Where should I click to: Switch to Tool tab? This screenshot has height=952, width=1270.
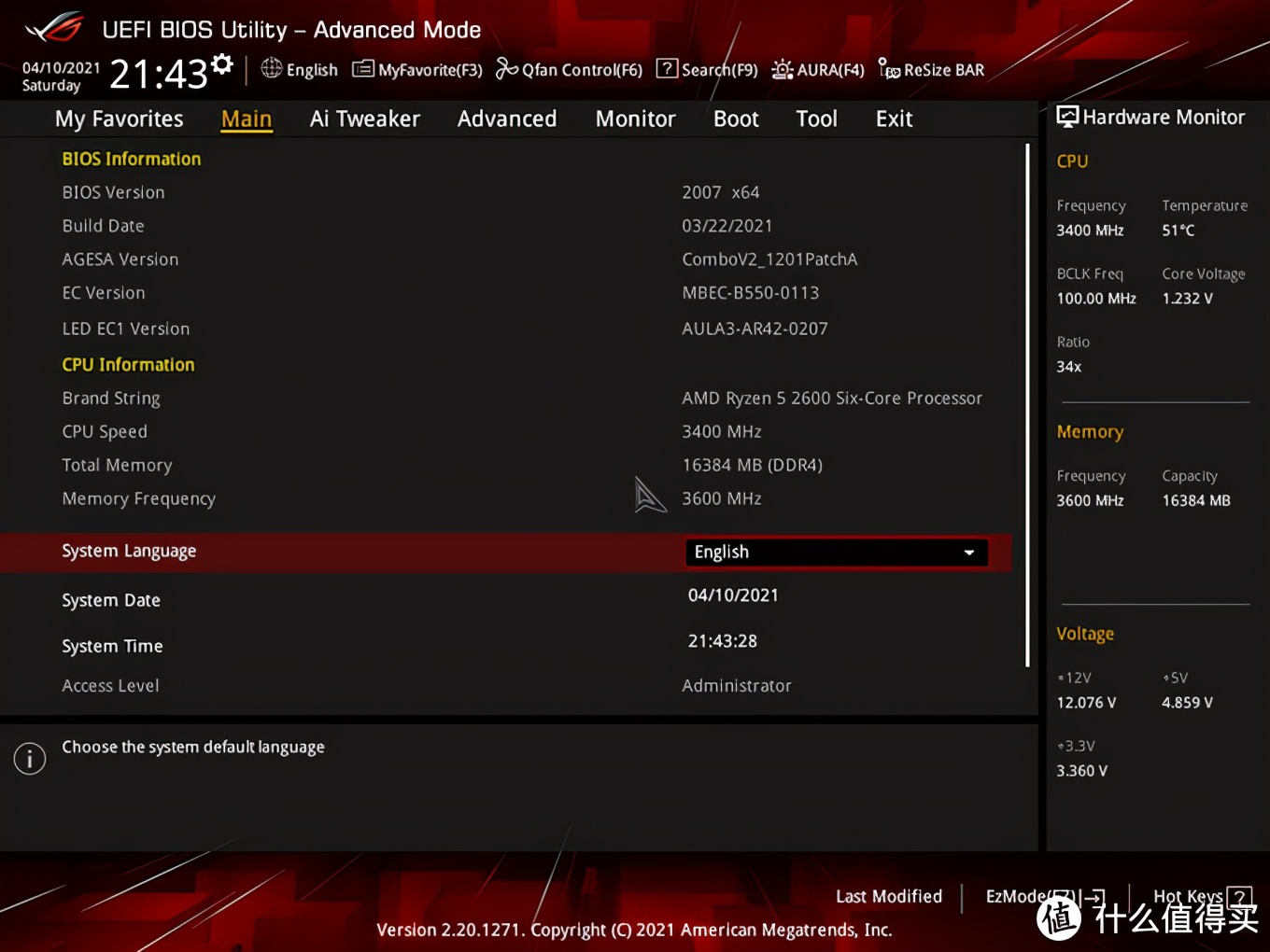pos(817,119)
